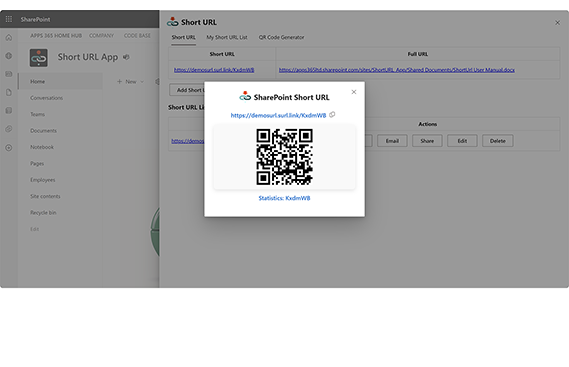Click the Short URL App site logo
The height and width of the screenshot is (367, 569).
point(38,58)
